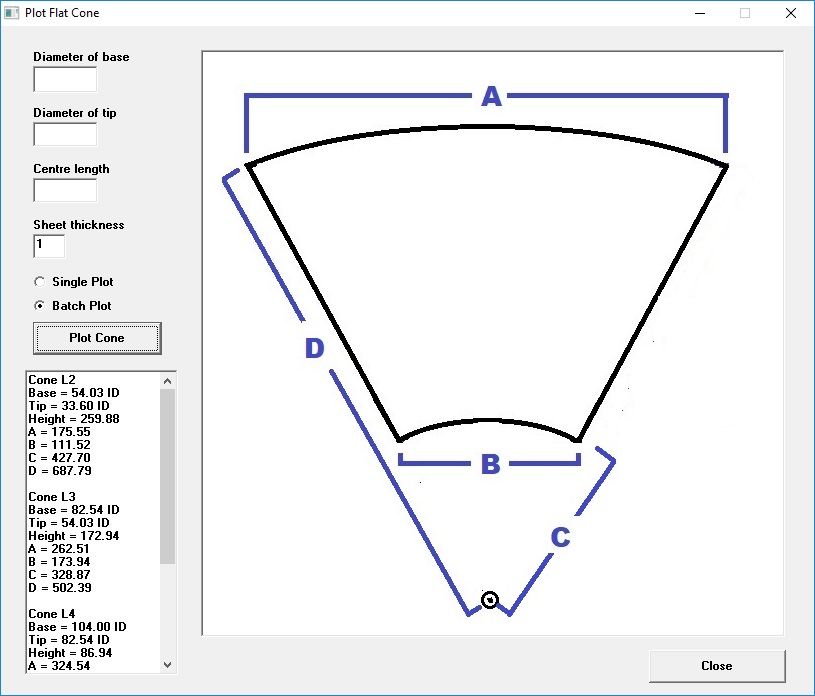Click the 'Sheet thickness' label

(x=79, y=225)
